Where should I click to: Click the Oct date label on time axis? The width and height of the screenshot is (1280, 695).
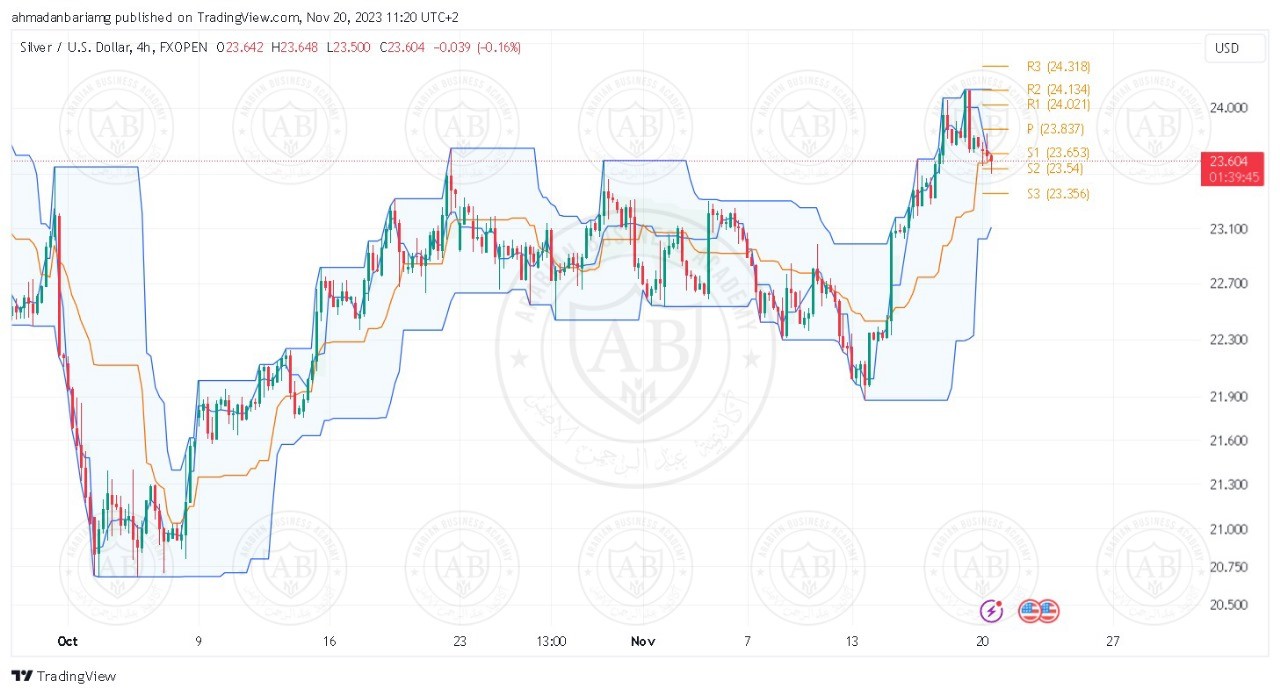point(68,641)
